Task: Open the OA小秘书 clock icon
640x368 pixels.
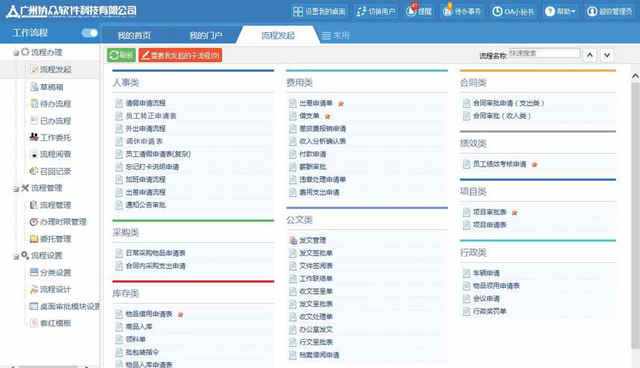Action: coord(497,11)
